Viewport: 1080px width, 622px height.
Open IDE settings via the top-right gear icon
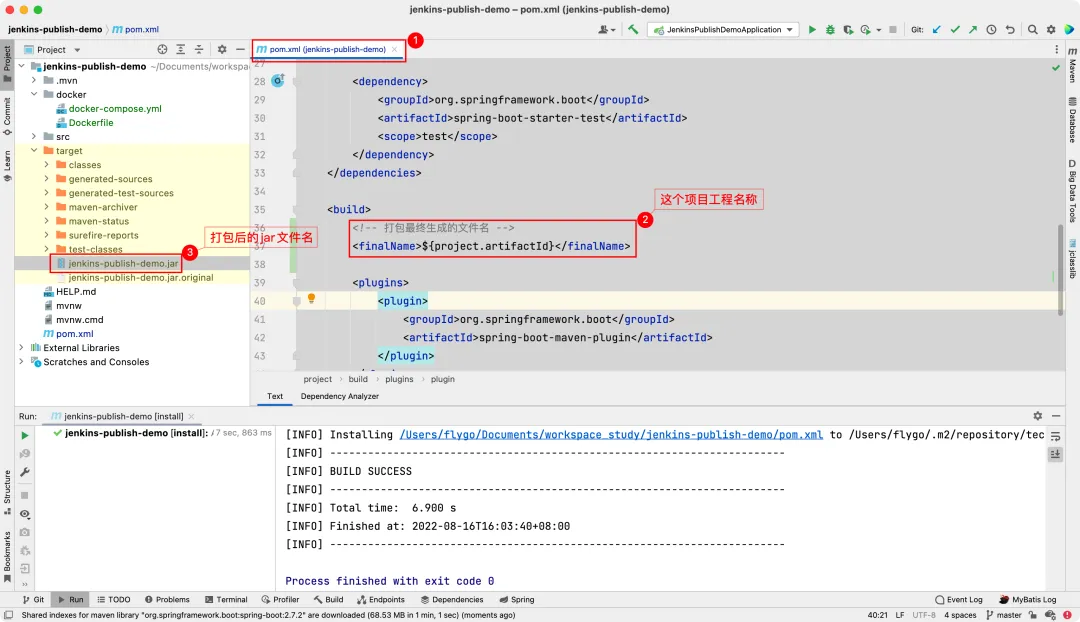[x=1051, y=30]
